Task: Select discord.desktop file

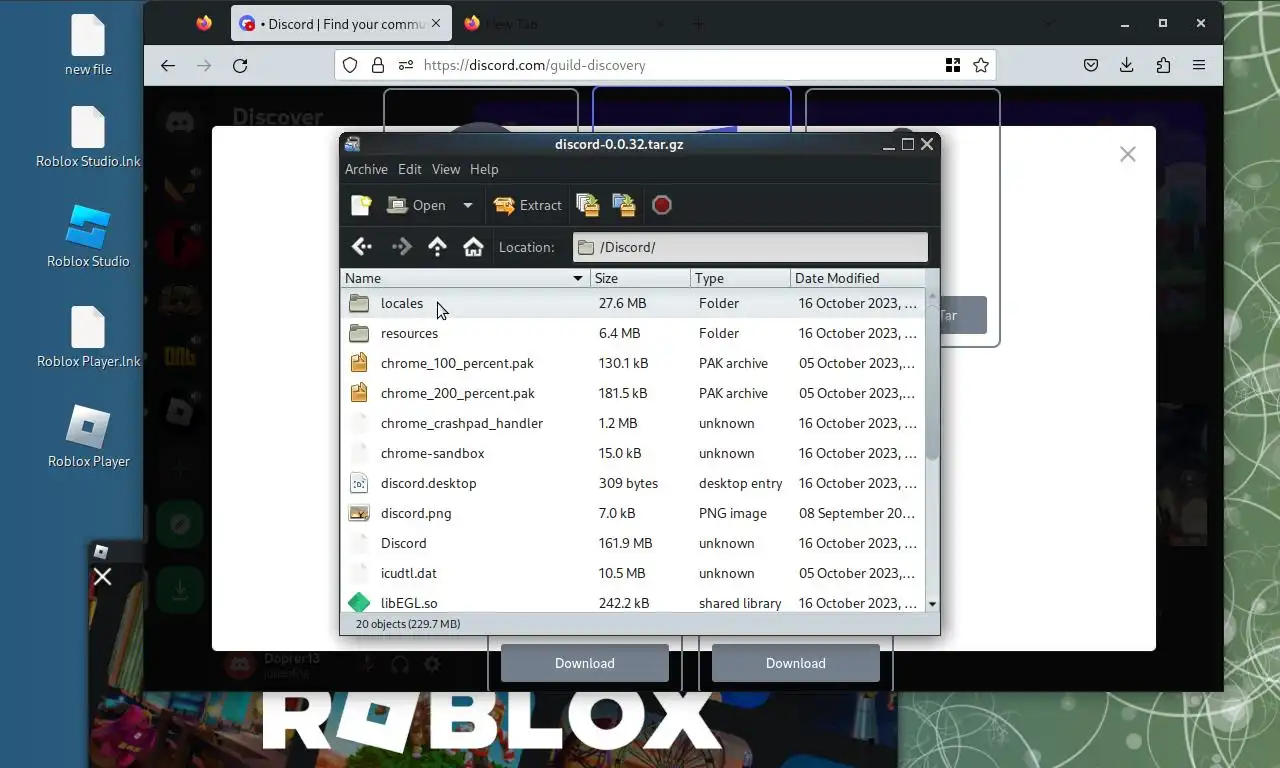Action: [x=633, y=483]
